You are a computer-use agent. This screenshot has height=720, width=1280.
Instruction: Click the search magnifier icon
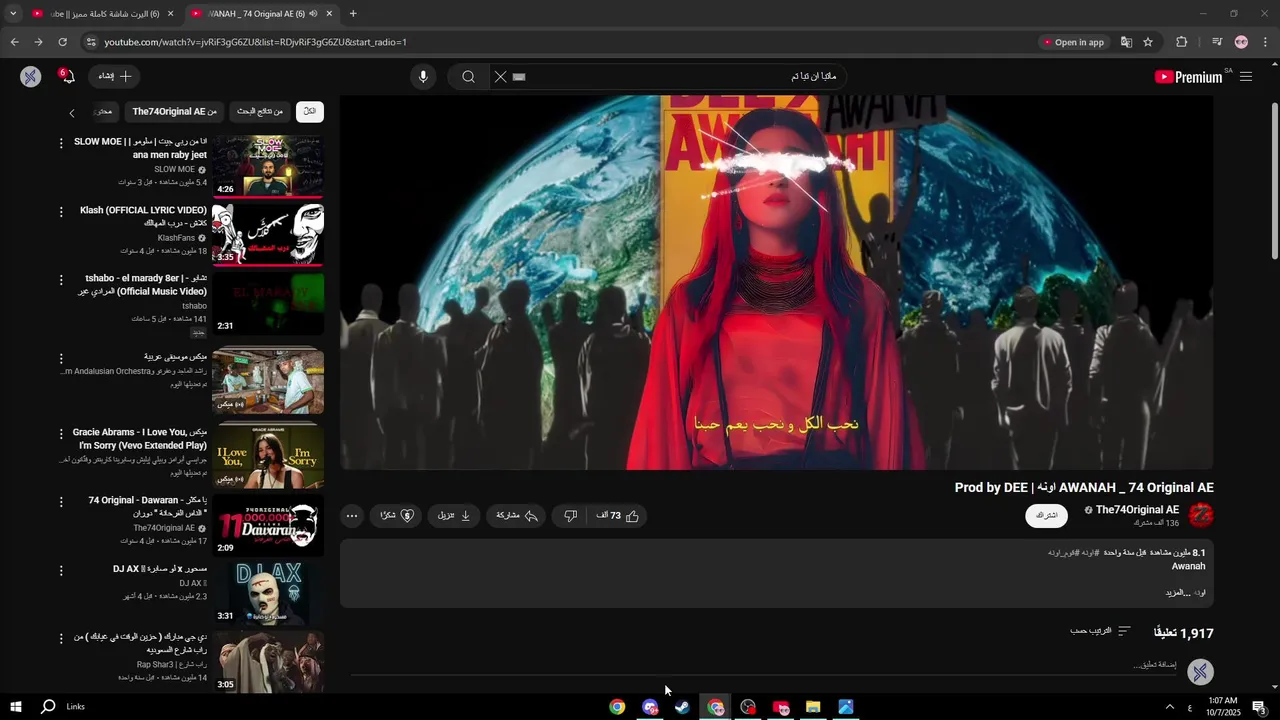[468, 77]
